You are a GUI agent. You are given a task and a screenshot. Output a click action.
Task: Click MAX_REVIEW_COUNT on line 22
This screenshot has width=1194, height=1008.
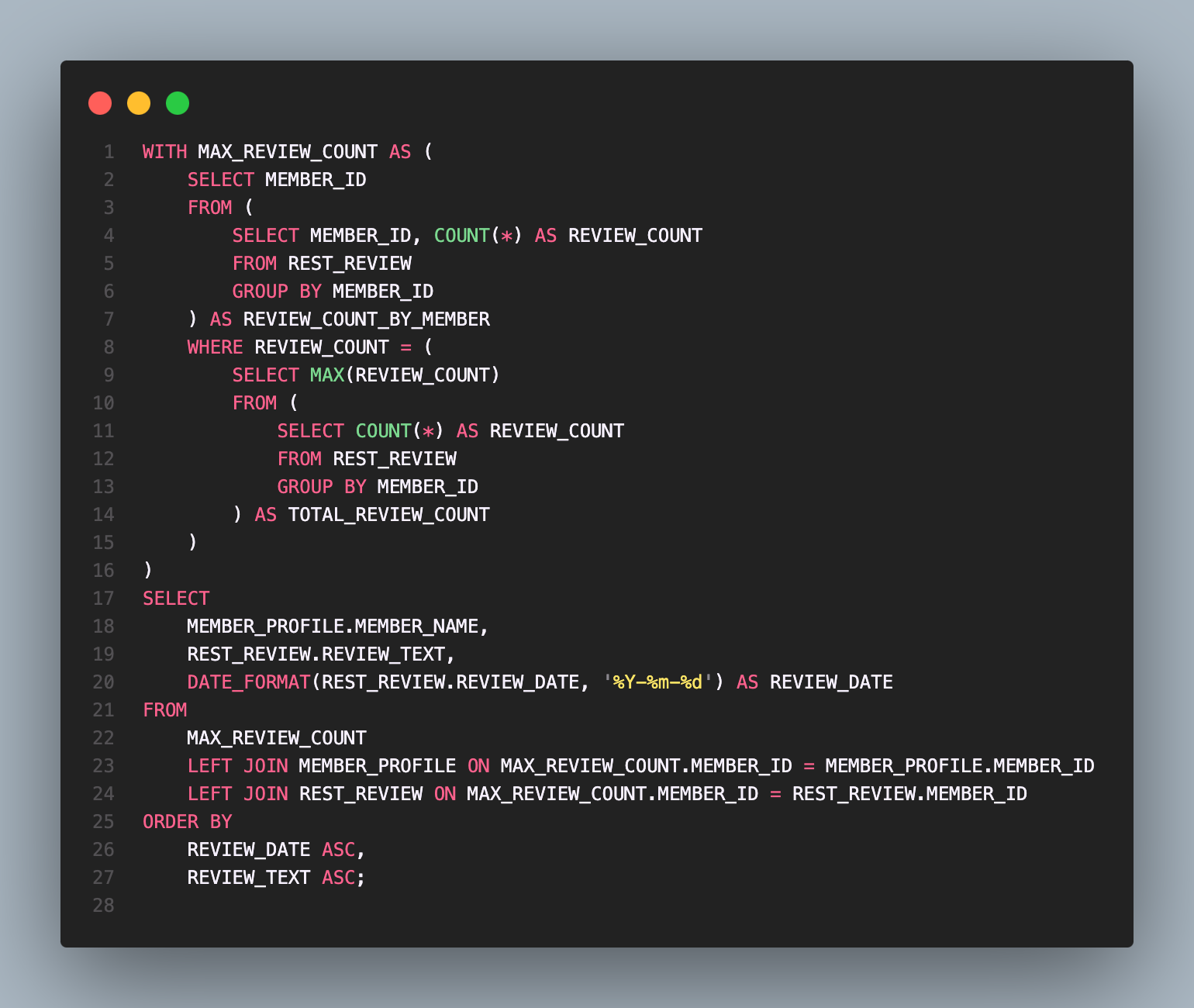[x=277, y=738]
